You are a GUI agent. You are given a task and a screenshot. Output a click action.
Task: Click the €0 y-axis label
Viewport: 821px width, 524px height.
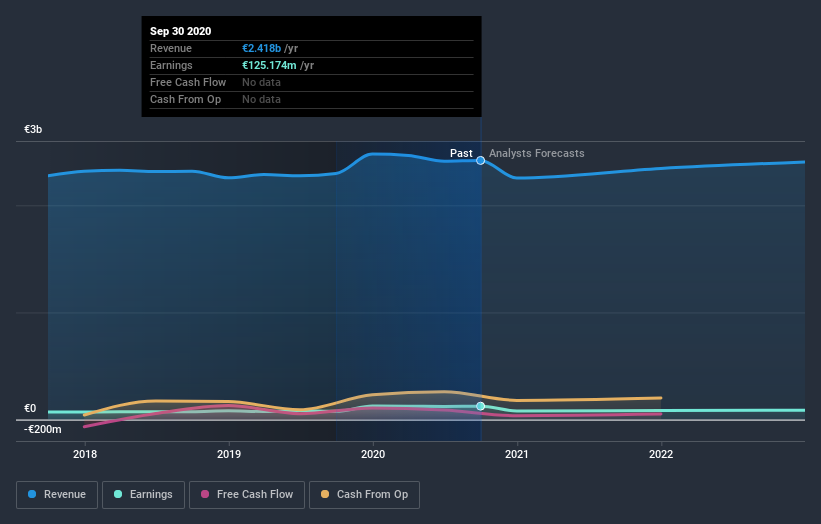30,408
